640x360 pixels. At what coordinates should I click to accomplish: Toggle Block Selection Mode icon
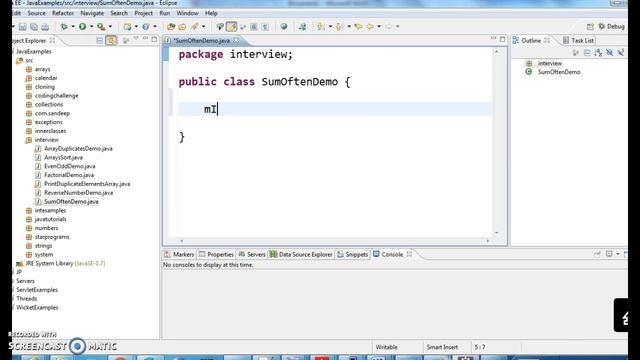[254, 27]
